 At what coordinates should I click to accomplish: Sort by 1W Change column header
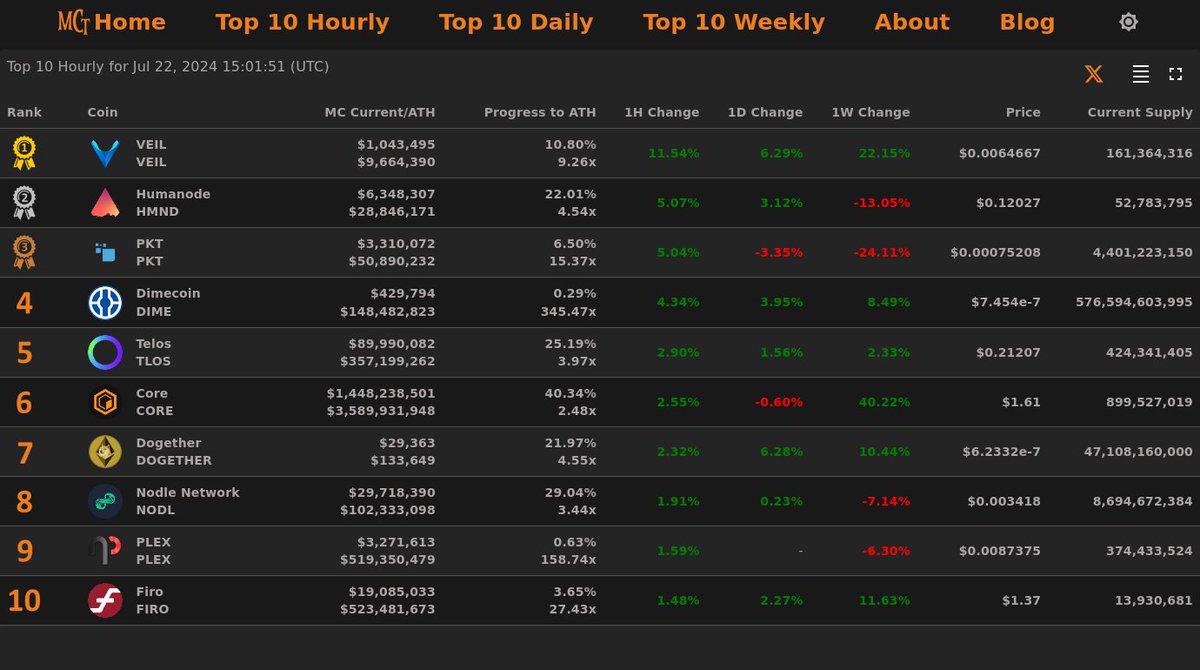click(871, 112)
